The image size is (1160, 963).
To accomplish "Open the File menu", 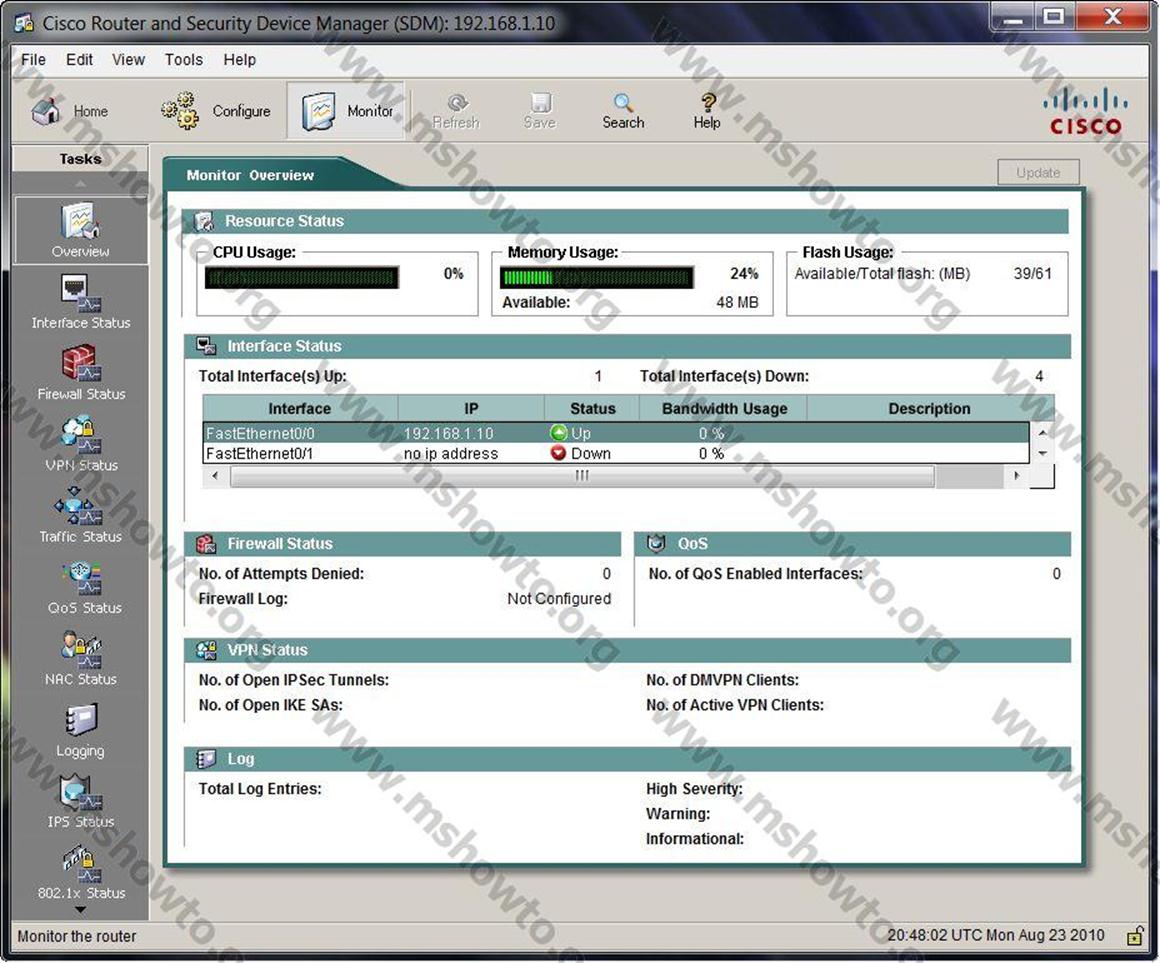I will point(33,60).
